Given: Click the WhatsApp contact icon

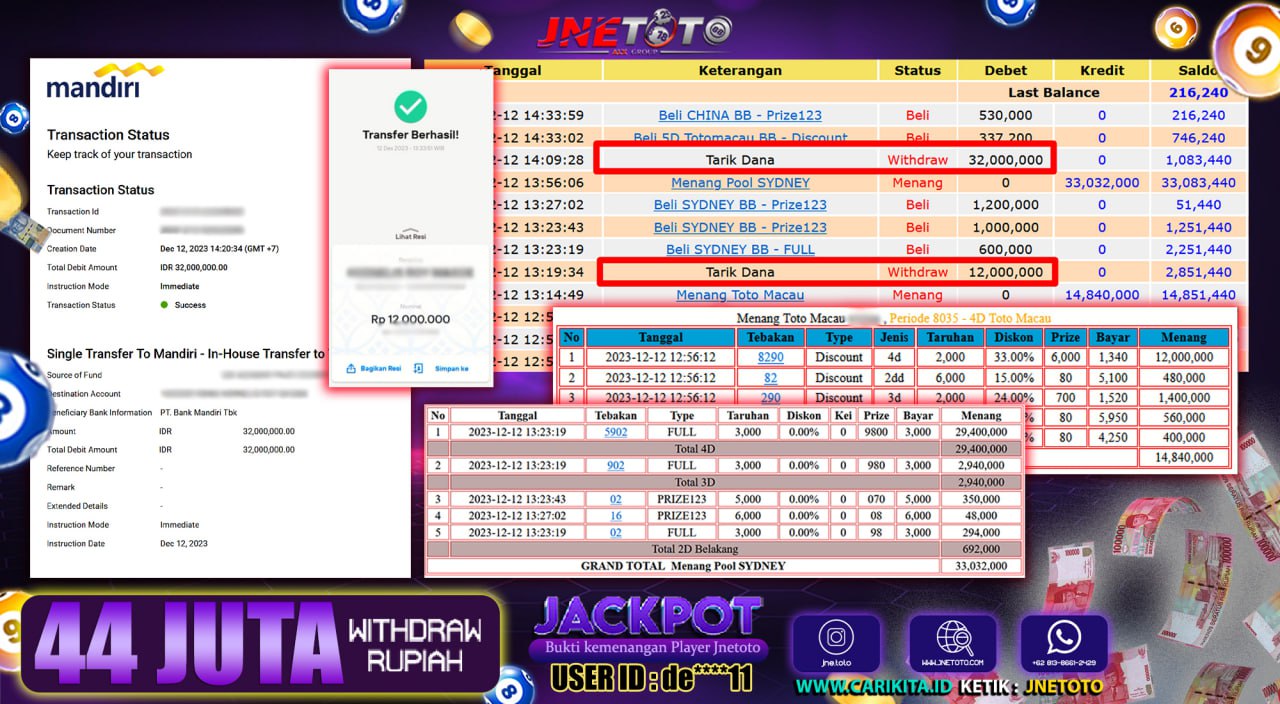Looking at the screenshot, I should point(1063,637).
